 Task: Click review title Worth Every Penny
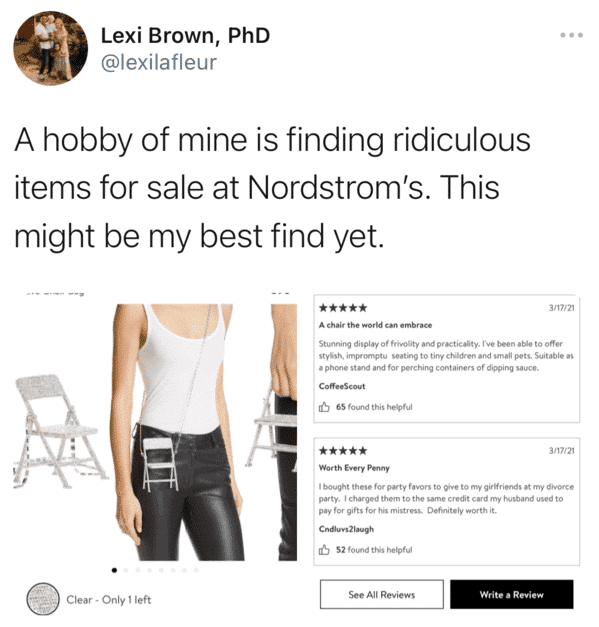tap(354, 468)
